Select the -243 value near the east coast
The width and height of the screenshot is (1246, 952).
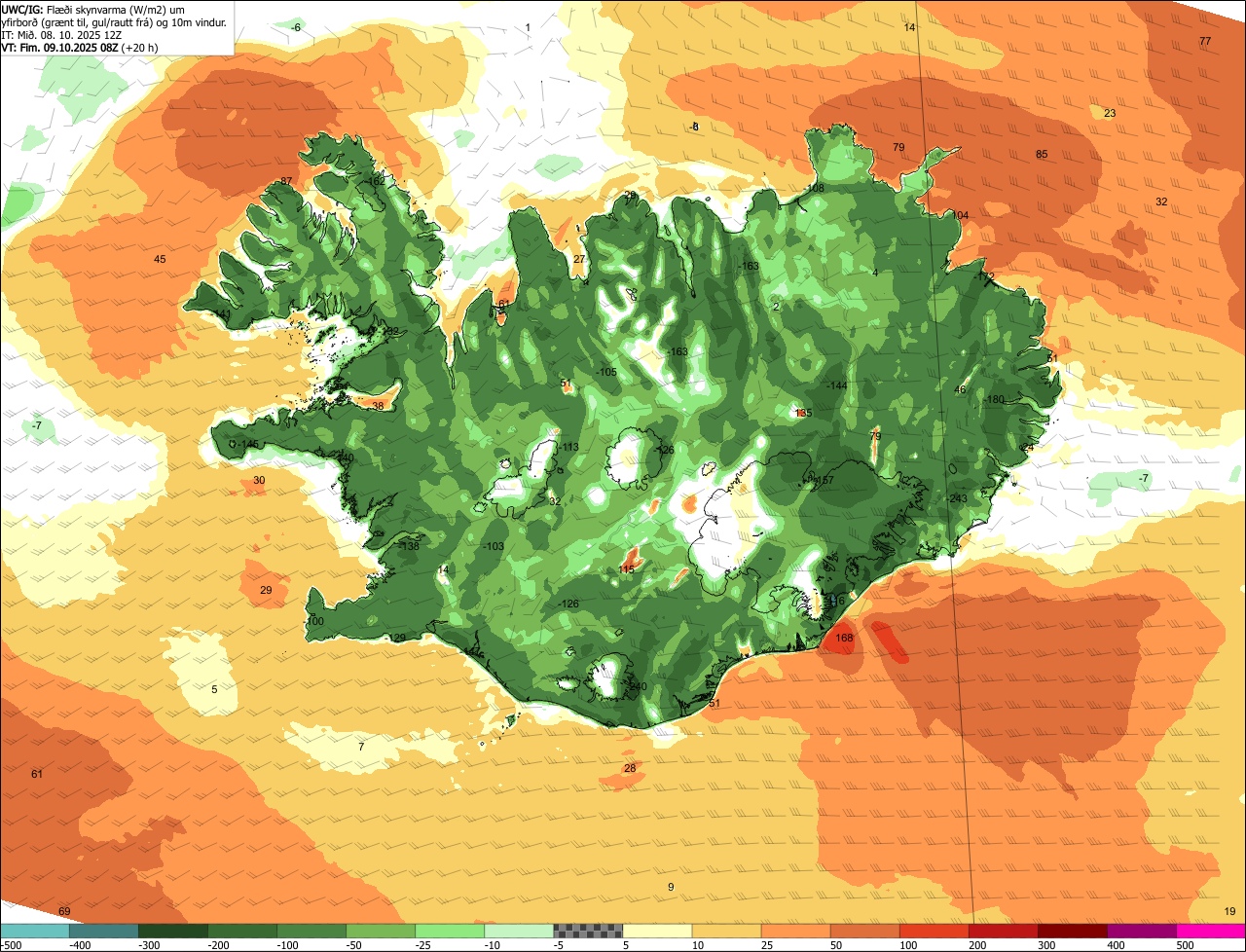(x=957, y=499)
